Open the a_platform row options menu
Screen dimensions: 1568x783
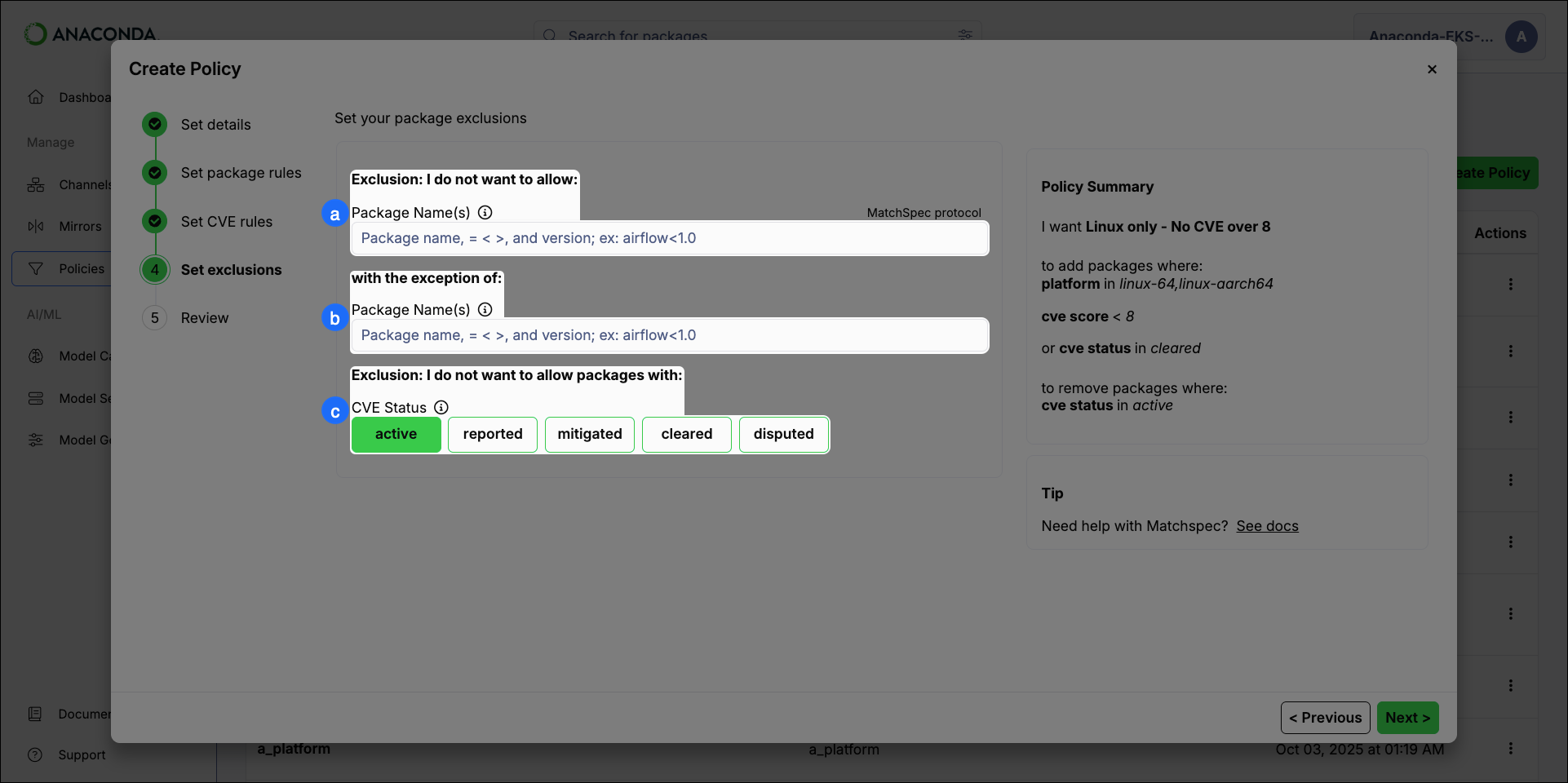click(x=1510, y=748)
